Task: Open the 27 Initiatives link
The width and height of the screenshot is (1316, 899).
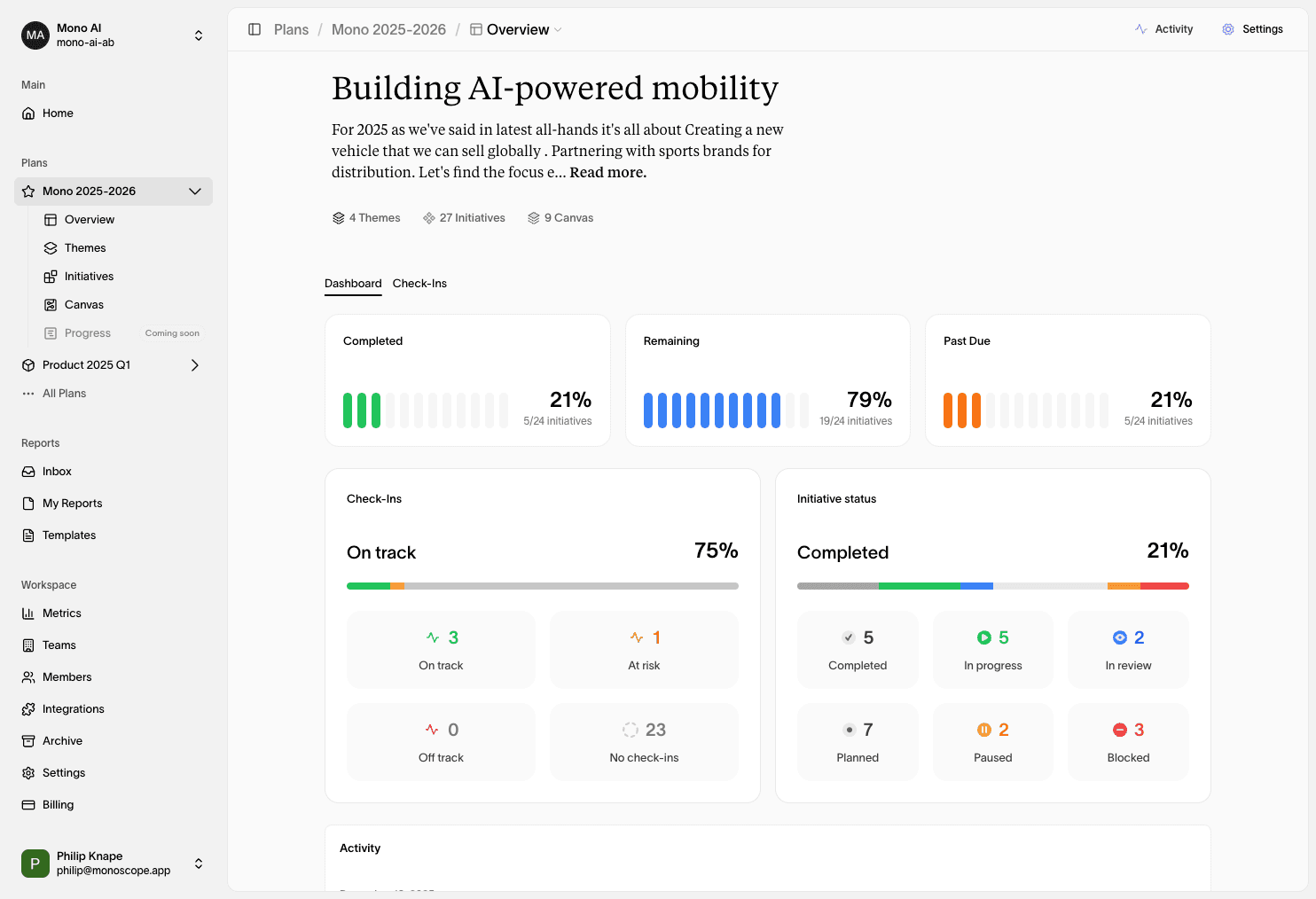Action: (464, 218)
